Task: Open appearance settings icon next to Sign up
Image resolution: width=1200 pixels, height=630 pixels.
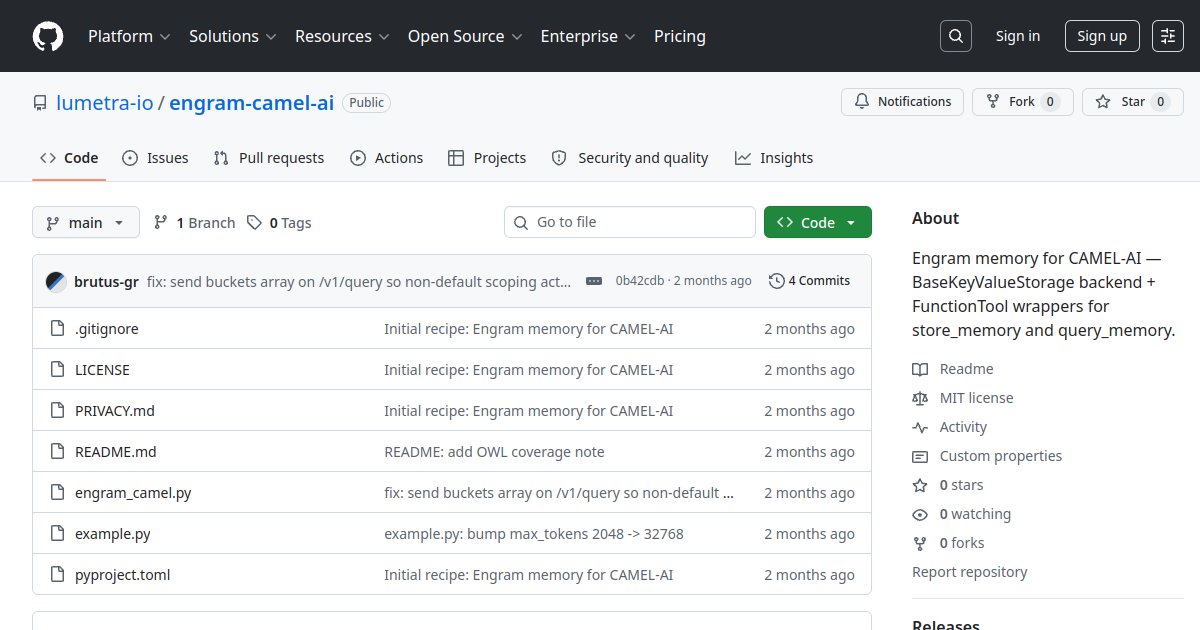Action: pyautogui.click(x=1168, y=36)
